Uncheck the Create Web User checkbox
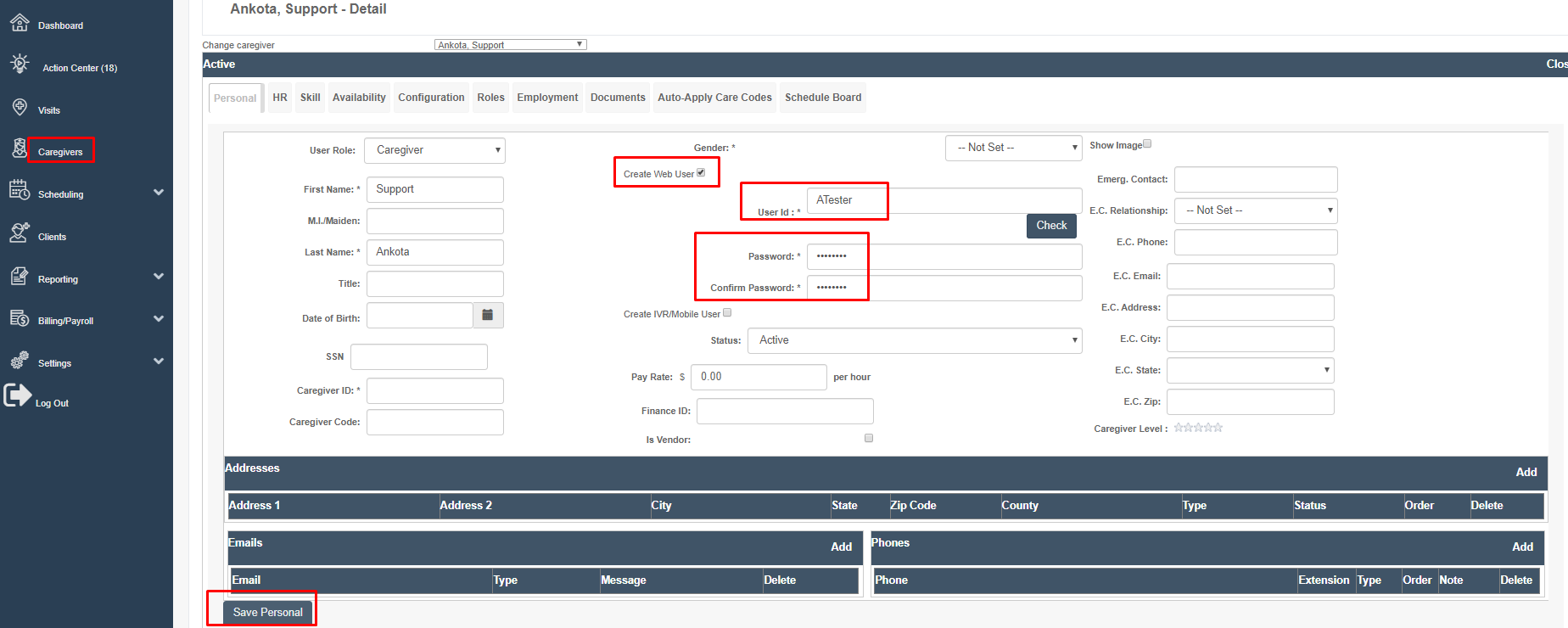 (701, 173)
